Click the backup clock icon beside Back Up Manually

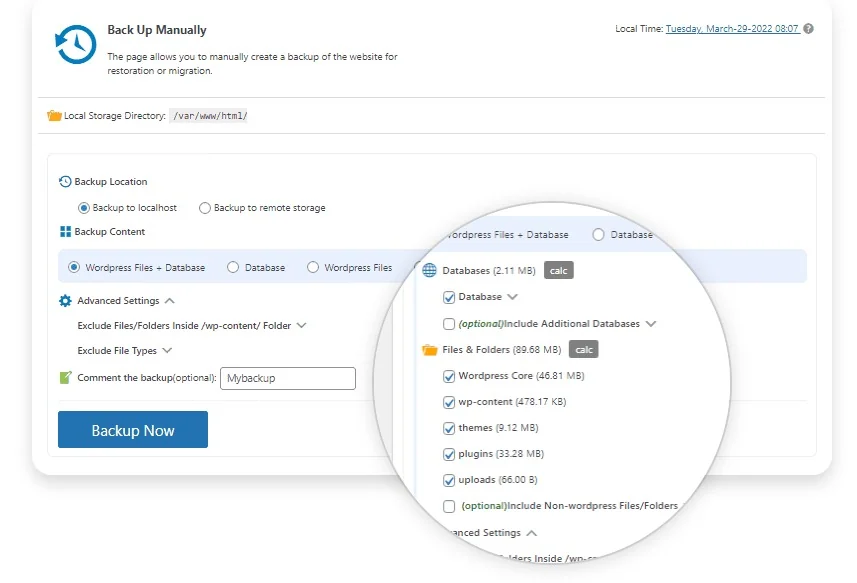coord(75,44)
